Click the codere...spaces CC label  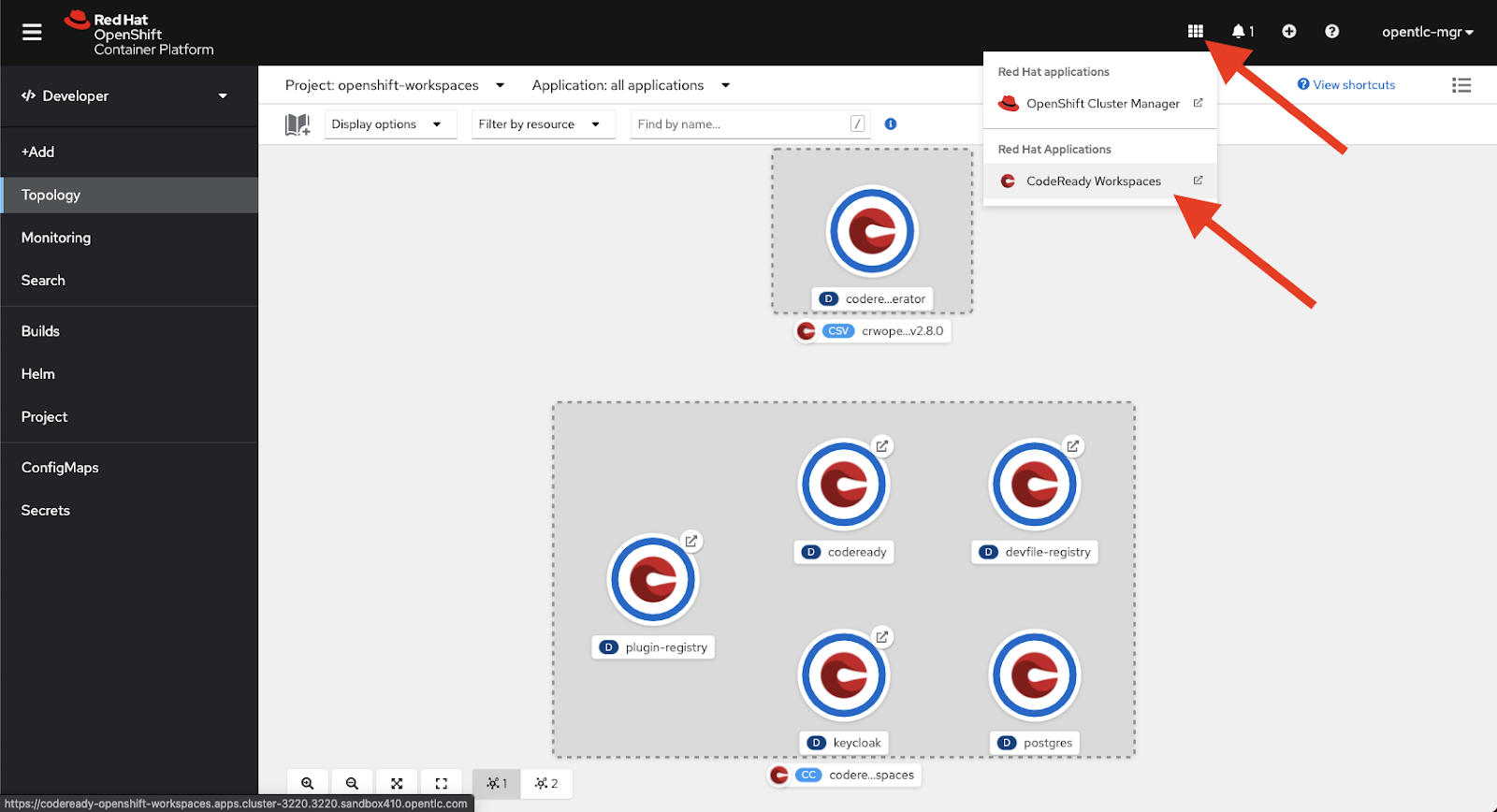[844, 775]
